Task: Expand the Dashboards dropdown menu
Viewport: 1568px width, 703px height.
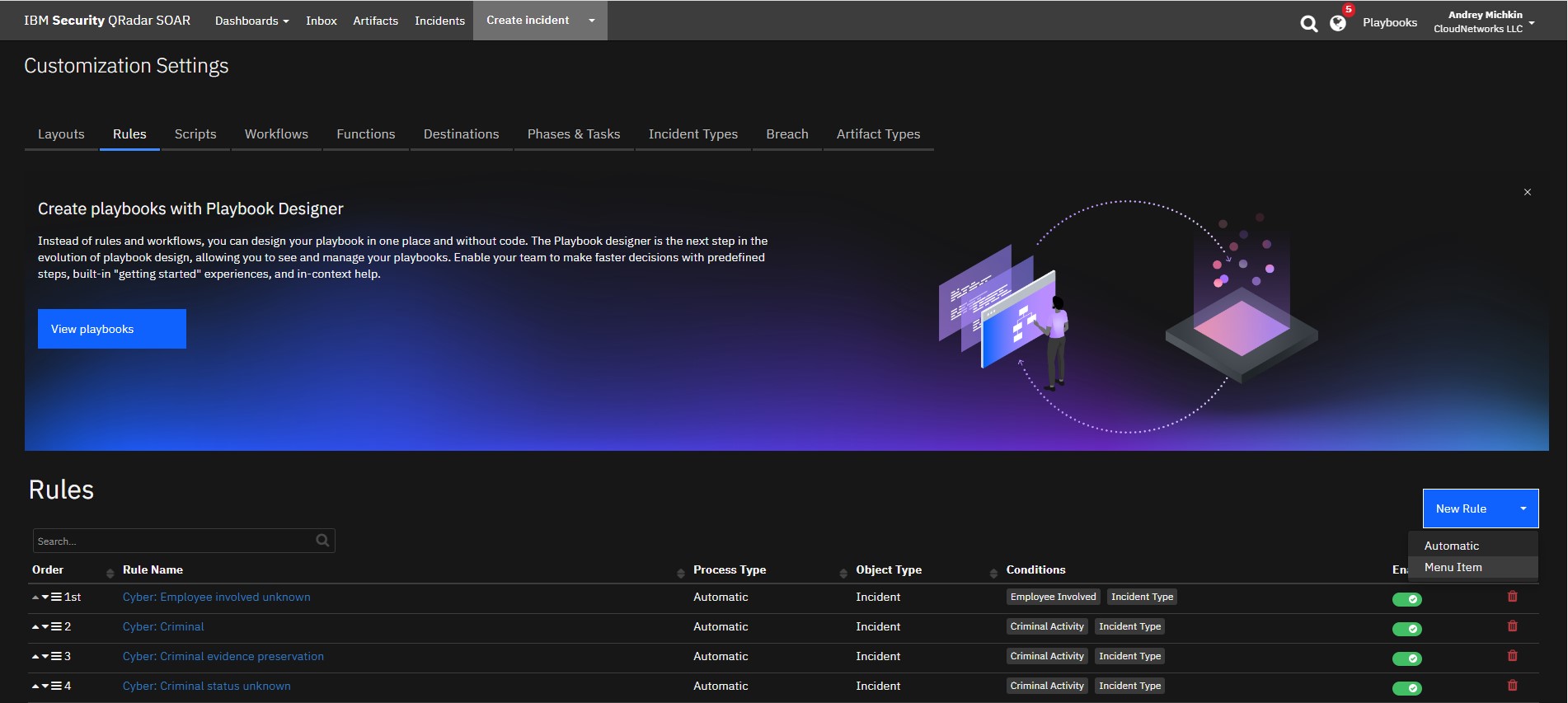Action: [251, 21]
